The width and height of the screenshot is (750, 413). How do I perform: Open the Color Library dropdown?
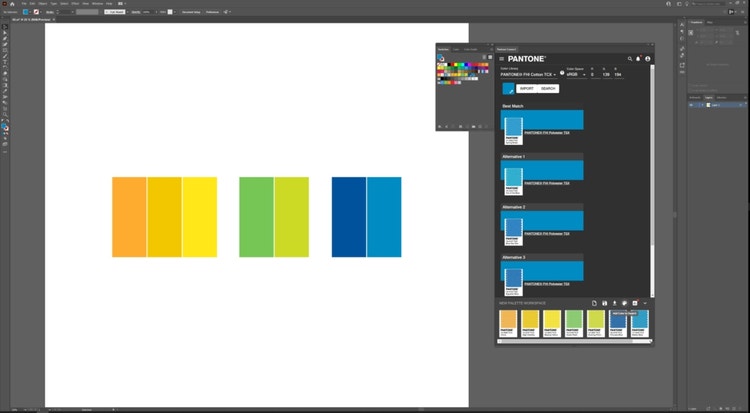coord(528,75)
